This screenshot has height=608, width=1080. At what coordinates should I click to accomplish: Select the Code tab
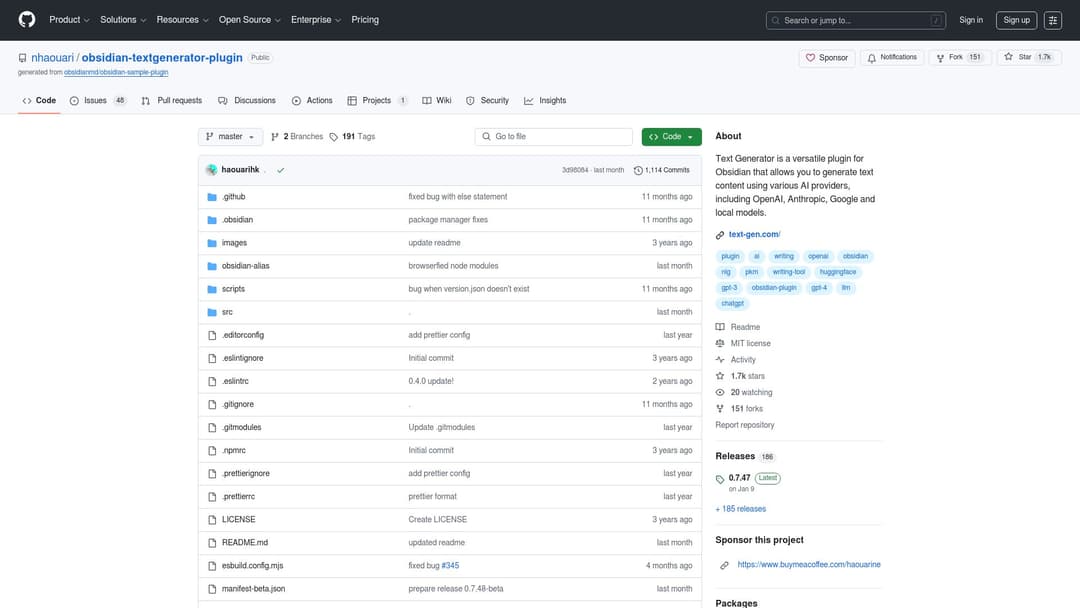pos(39,101)
